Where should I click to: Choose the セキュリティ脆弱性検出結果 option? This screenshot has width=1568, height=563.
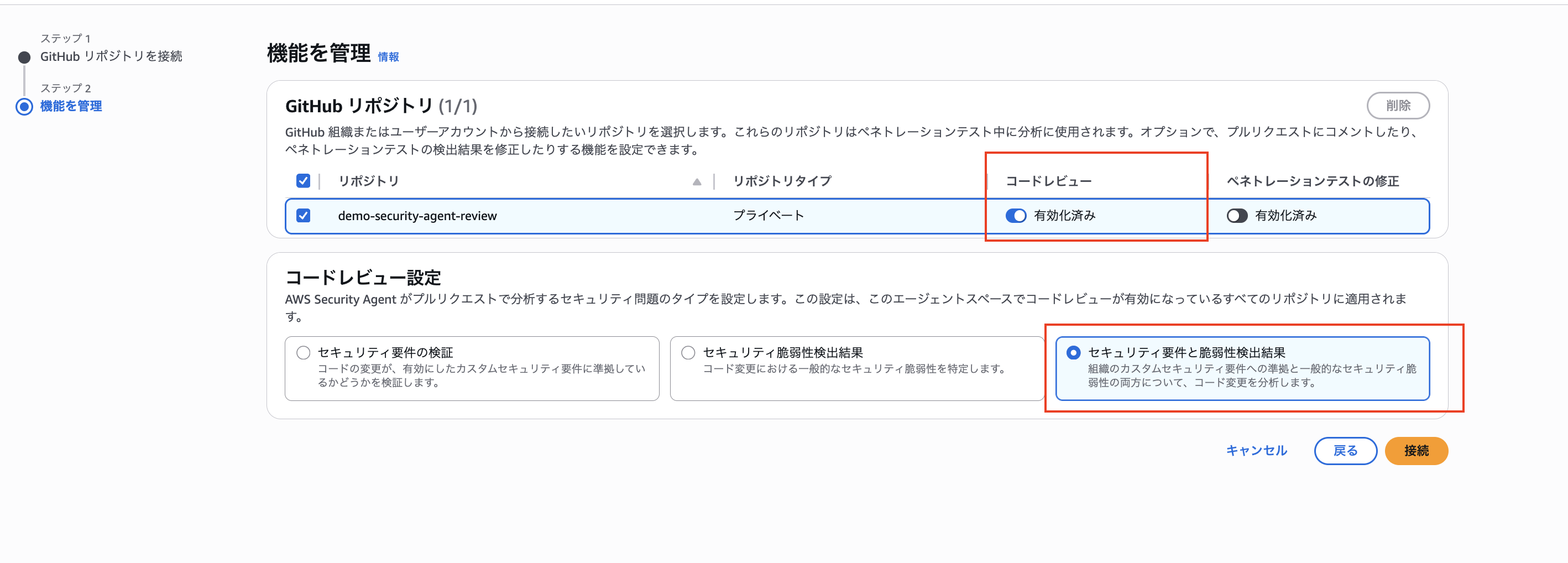tap(688, 352)
